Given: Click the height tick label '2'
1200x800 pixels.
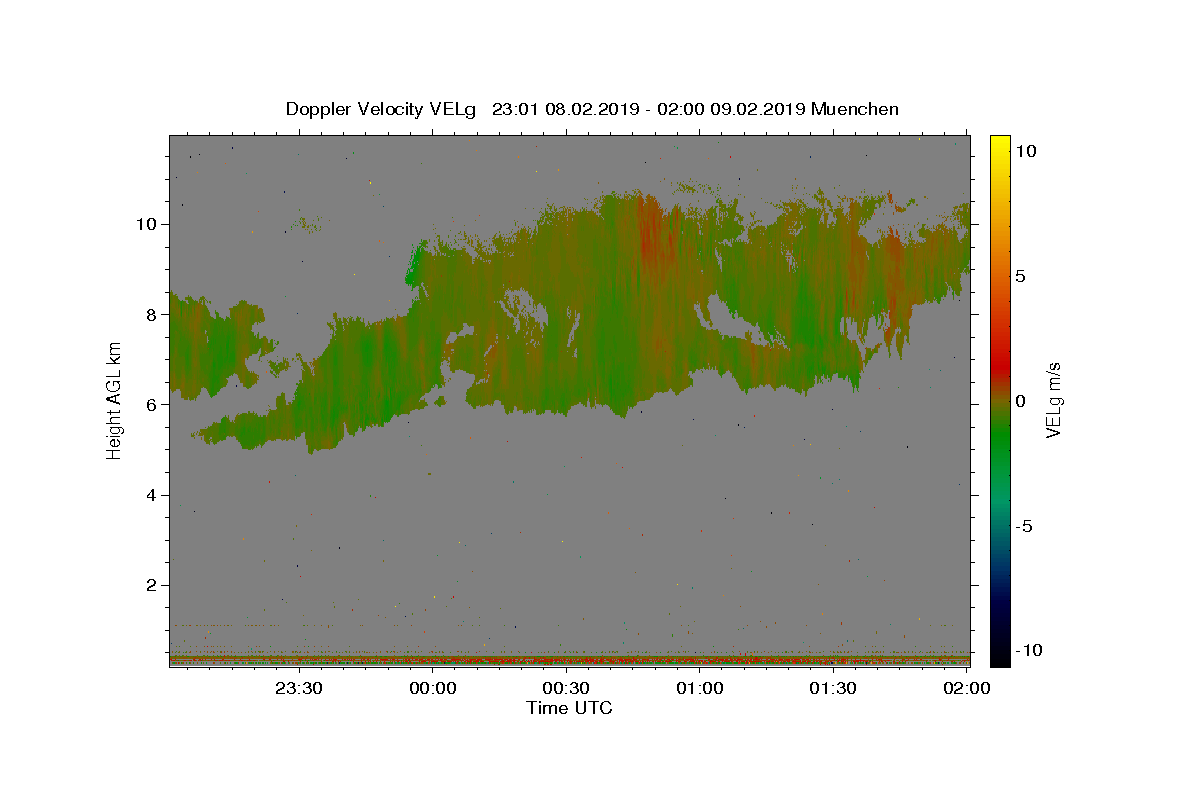Looking at the screenshot, I should point(153,585).
